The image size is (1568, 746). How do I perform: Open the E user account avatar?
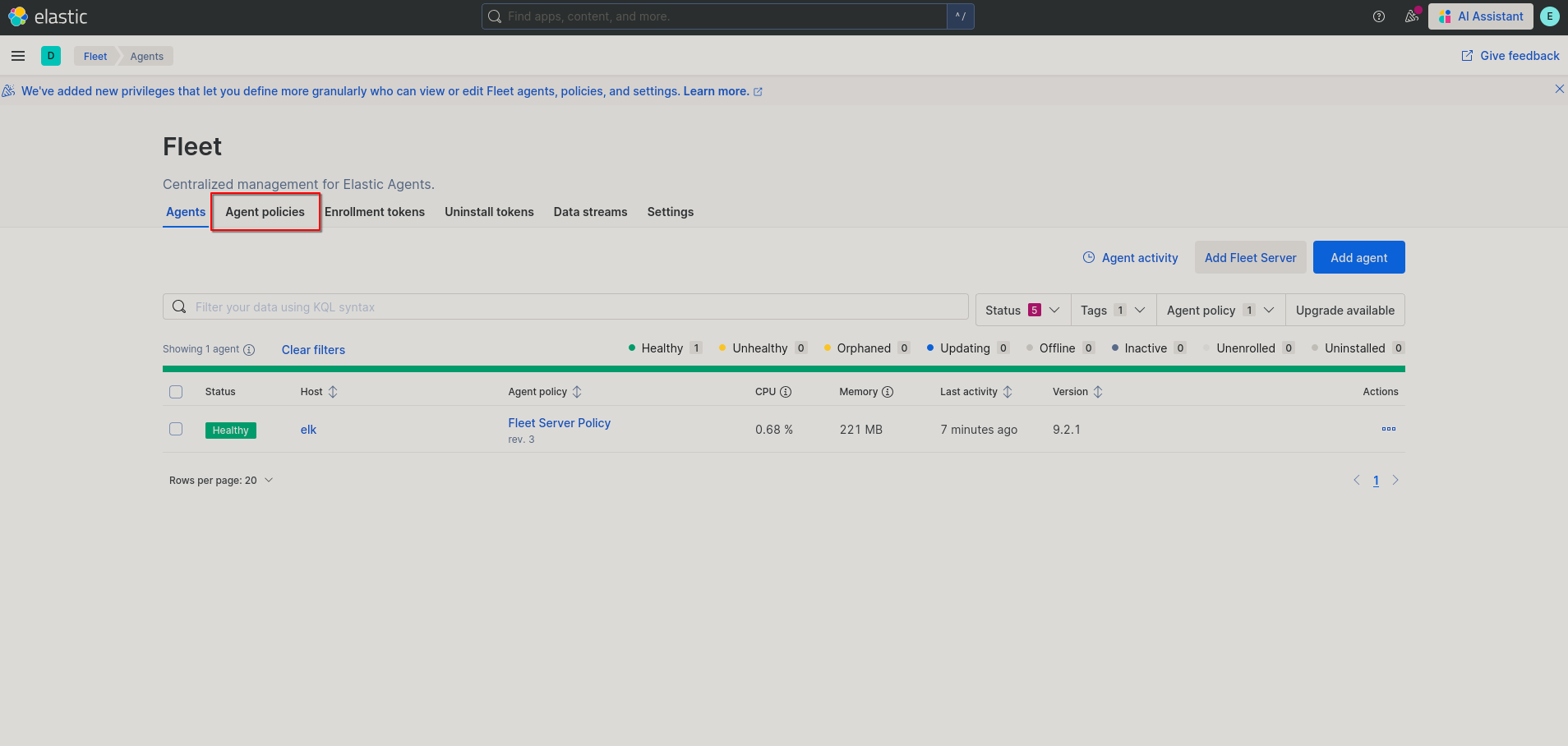tap(1550, 16)
